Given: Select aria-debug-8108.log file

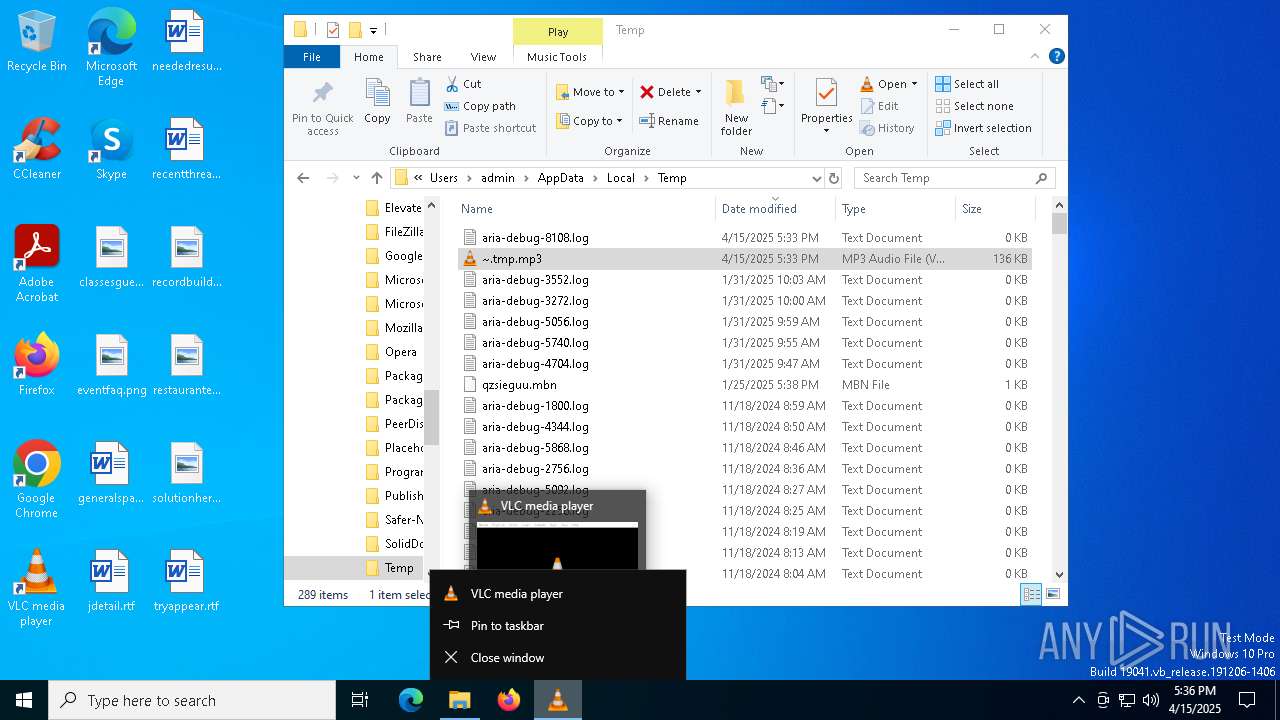Looking at the screenshot, I should pyautogui.click(x=745, y=238).
